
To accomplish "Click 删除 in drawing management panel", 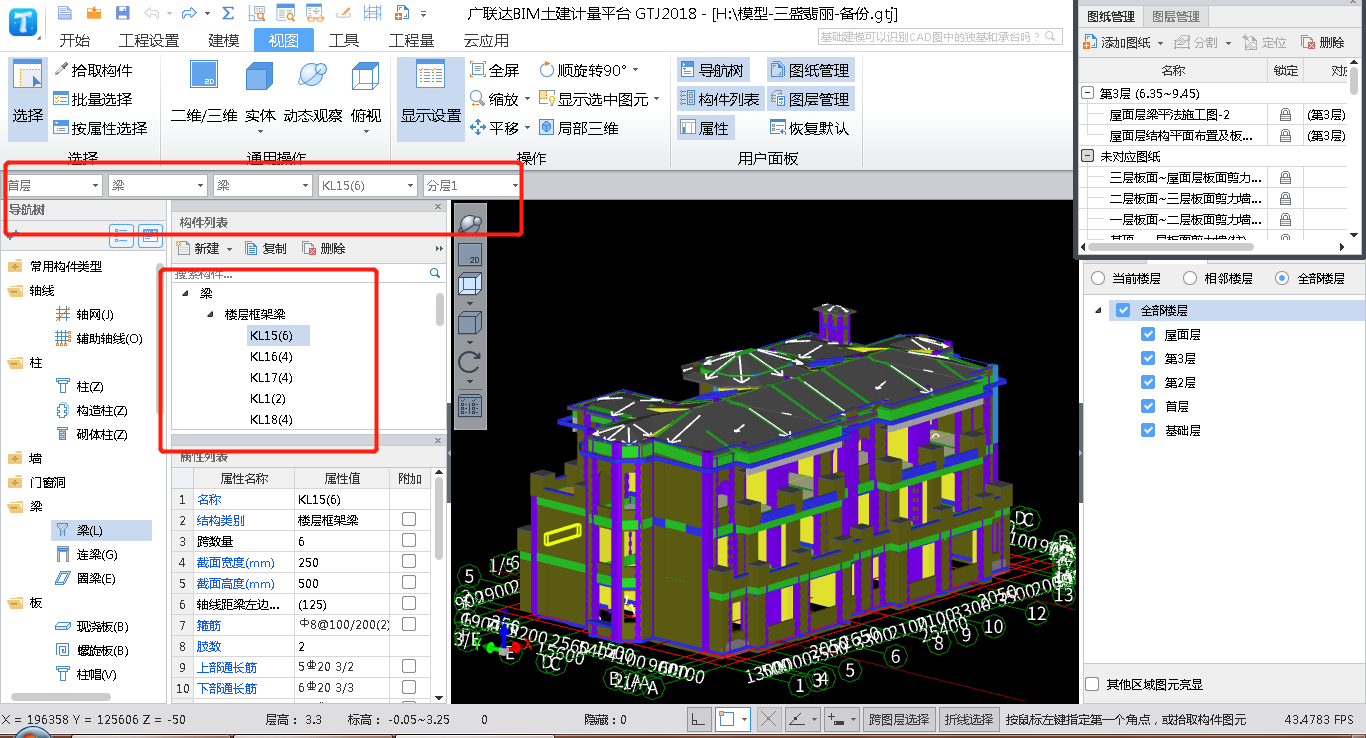I will tap(1323, 42).
